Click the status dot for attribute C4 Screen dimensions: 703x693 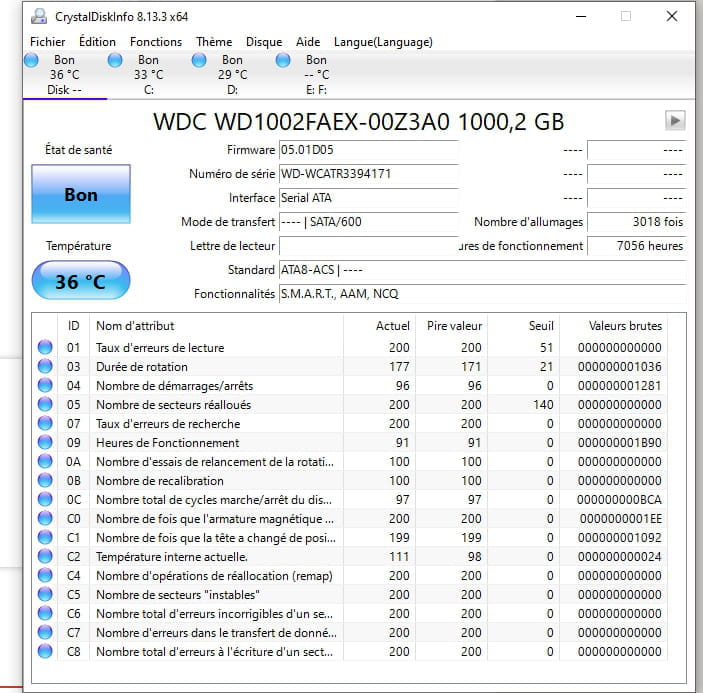[45, 575]
